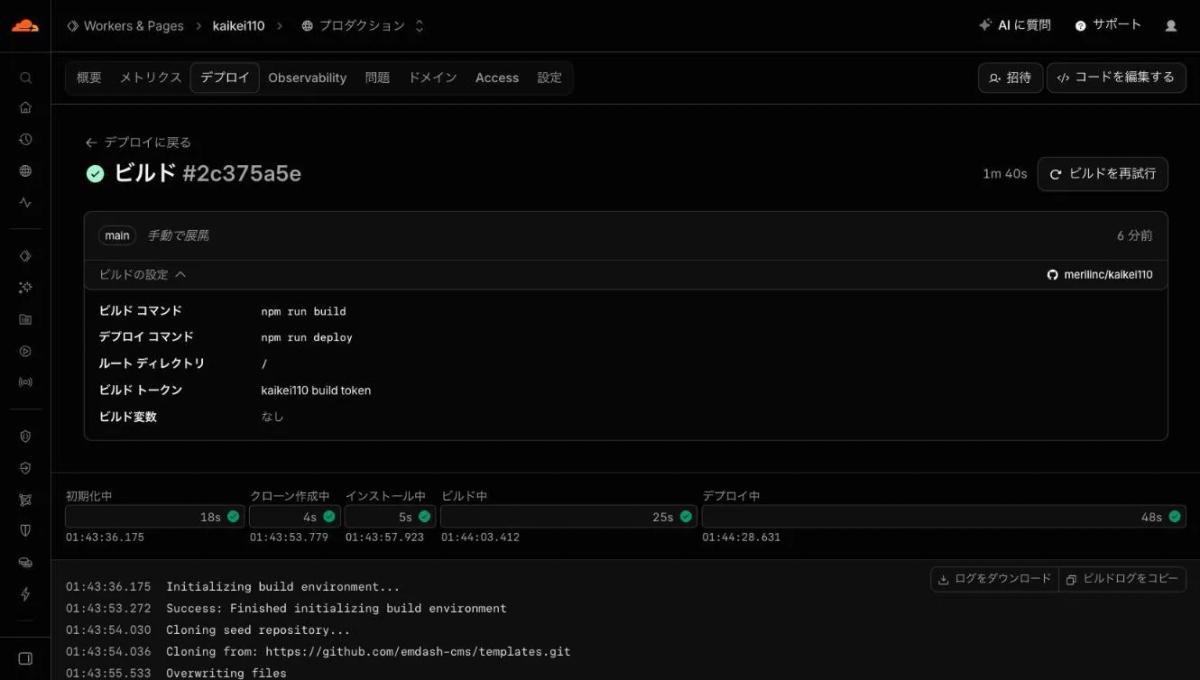The width and height of the screenshot is (1200, 680).
Task: Open the 問題 tab
Action: click(x=377, y=78)
